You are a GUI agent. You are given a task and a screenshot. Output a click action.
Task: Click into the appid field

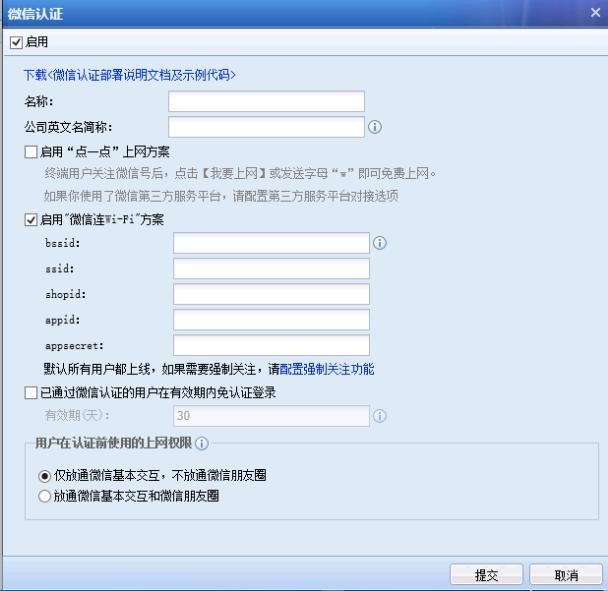point(271,320)
